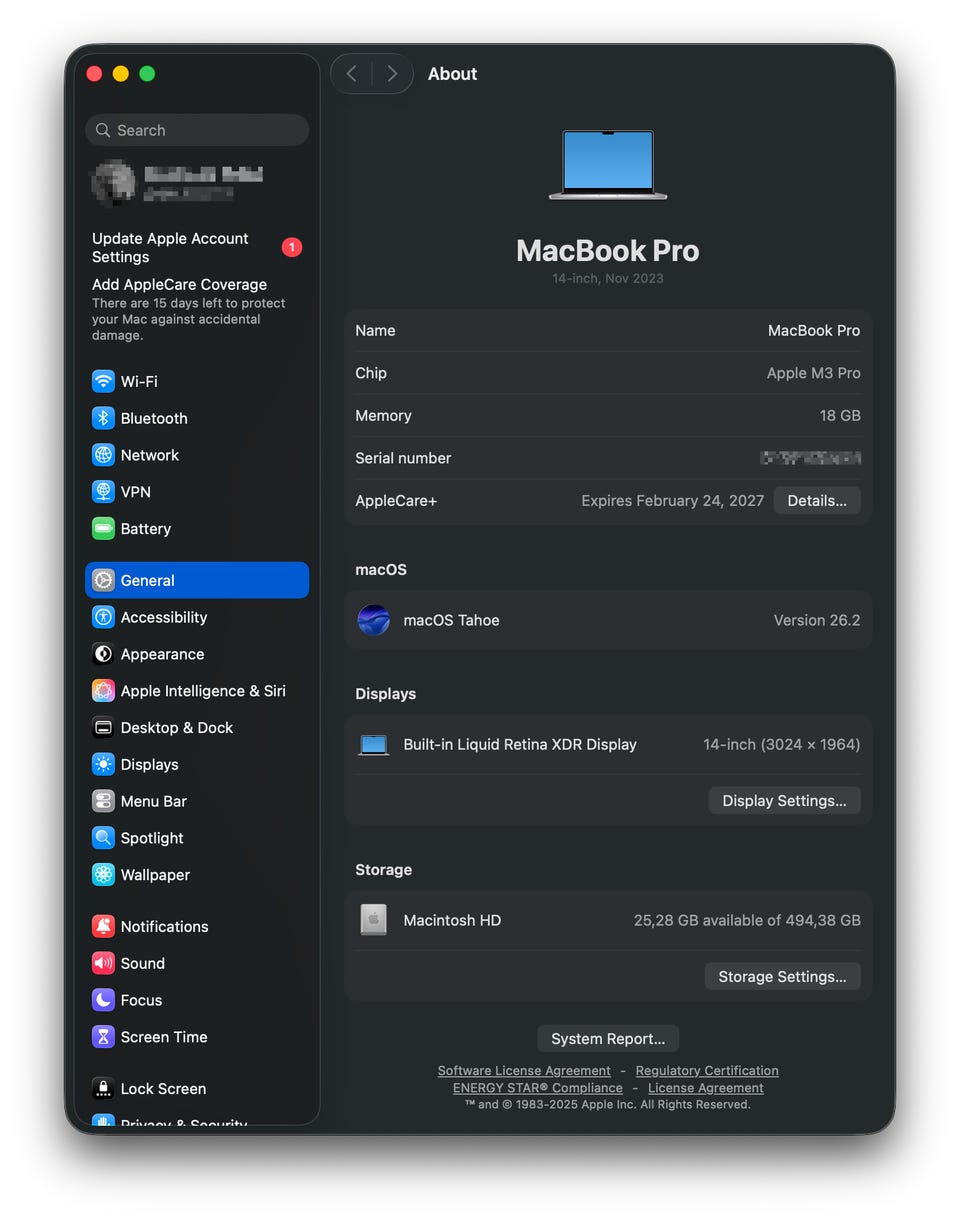Click the Macintosh HD drive icon
This screenshot has height=1220, width=960.
(373, 920)
